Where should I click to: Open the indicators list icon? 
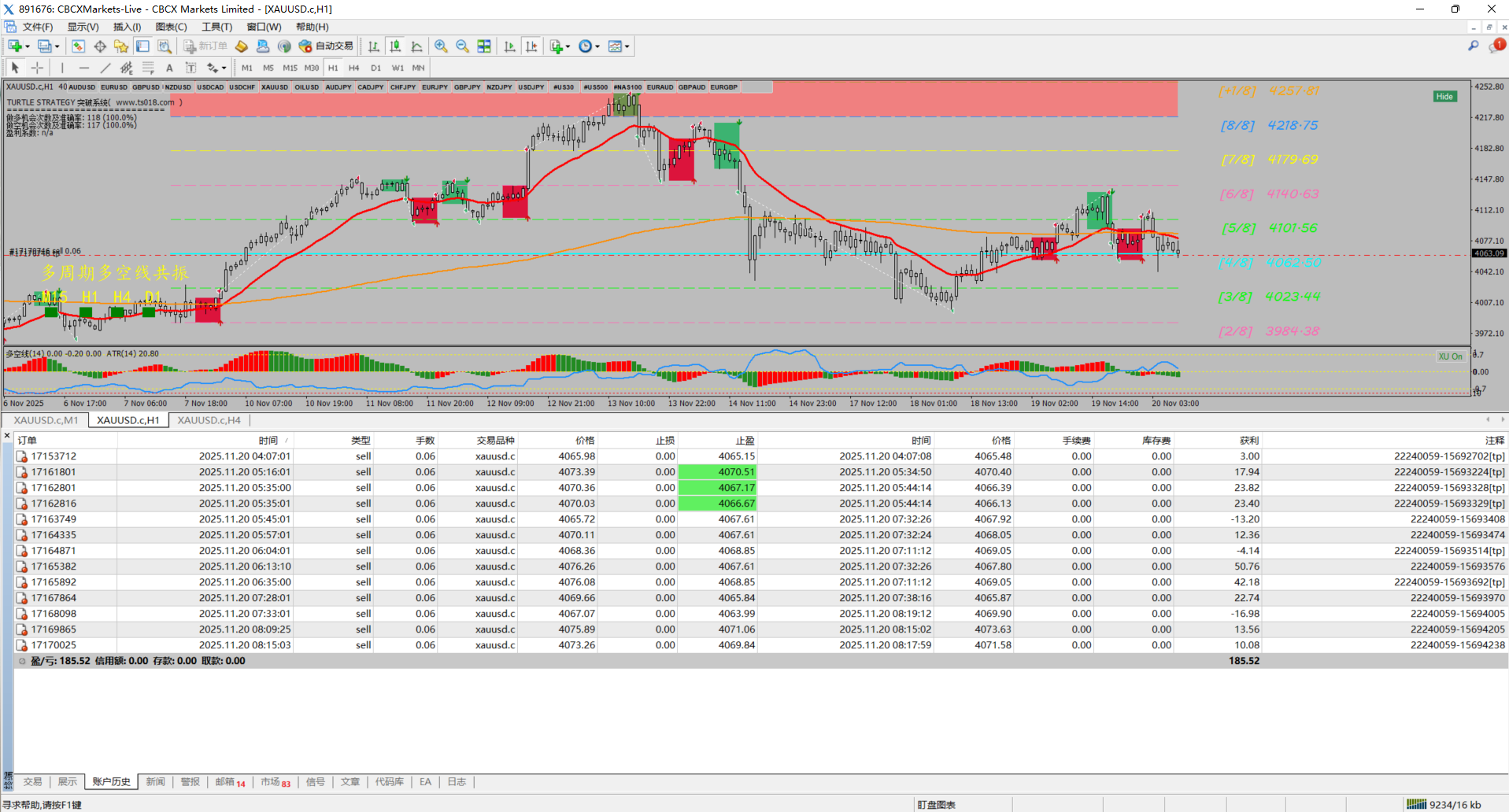click(557, 46)
